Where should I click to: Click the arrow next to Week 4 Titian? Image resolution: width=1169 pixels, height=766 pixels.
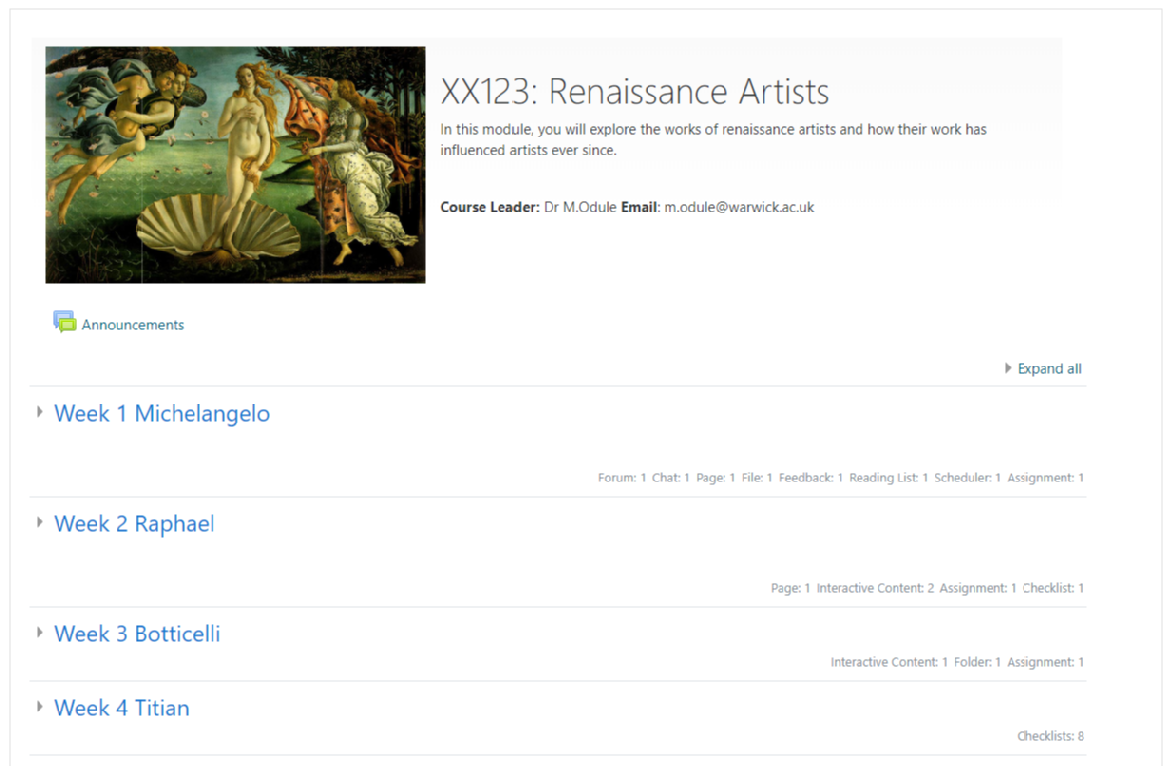[x=40, y=706]
